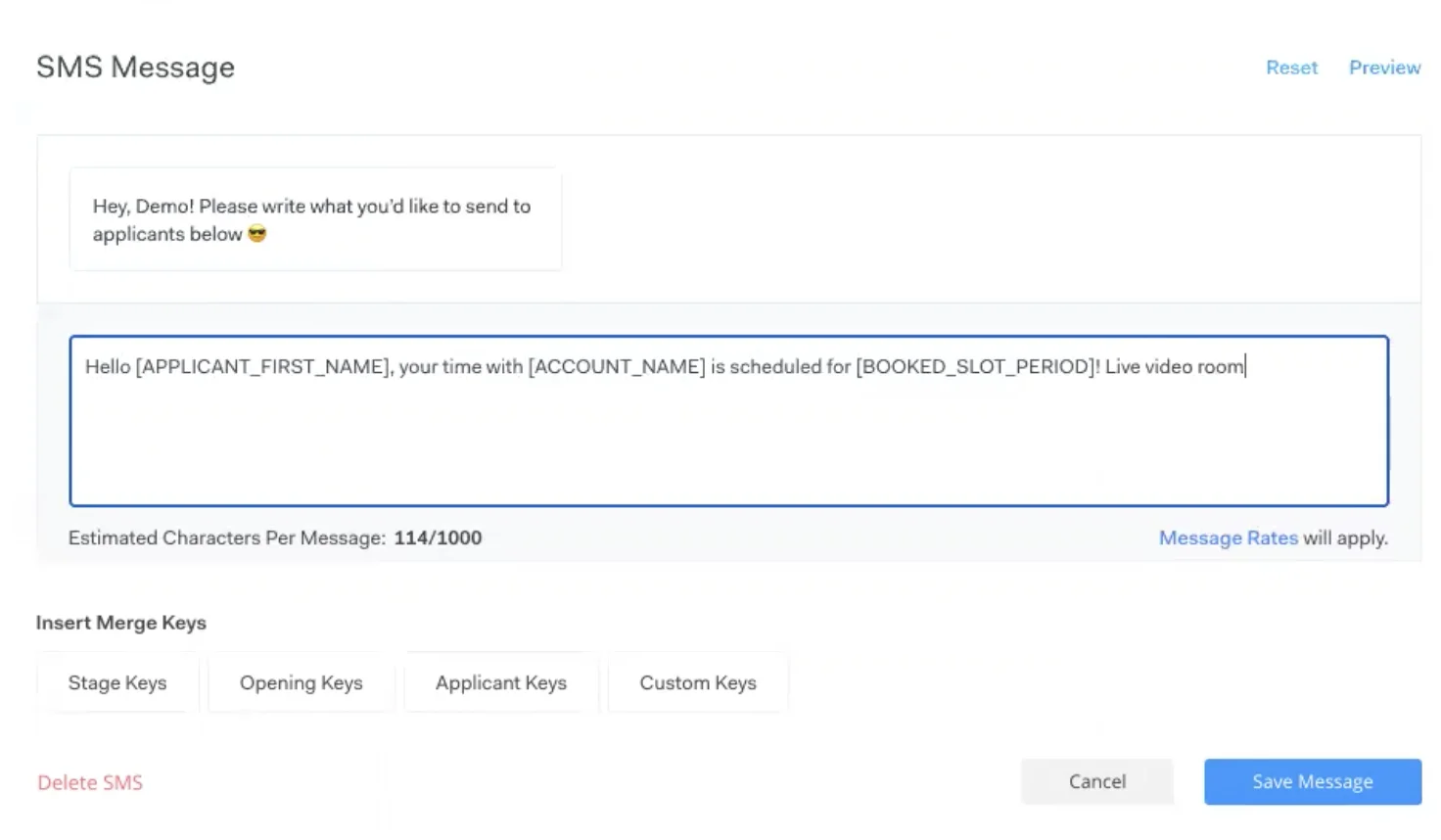This screenshot has height=840, width=1441.
Task: Place cursor after 'Live video room' text
Action: (x=1245, y=367)
